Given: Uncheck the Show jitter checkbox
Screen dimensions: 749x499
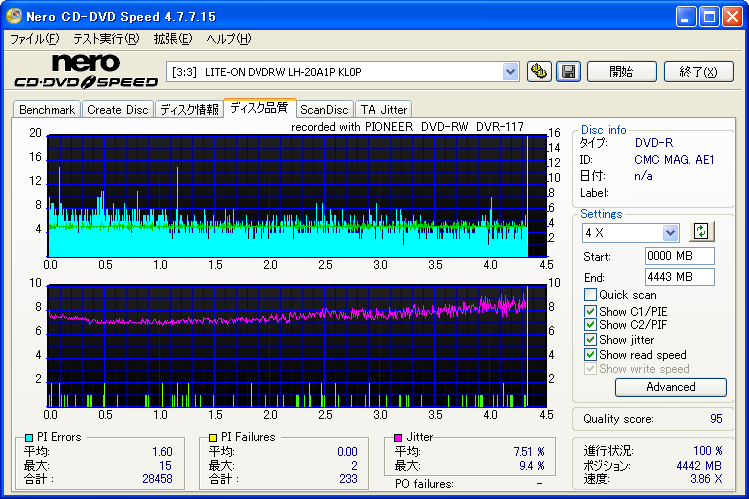Looking at the screenshot, I should point(590,340).
